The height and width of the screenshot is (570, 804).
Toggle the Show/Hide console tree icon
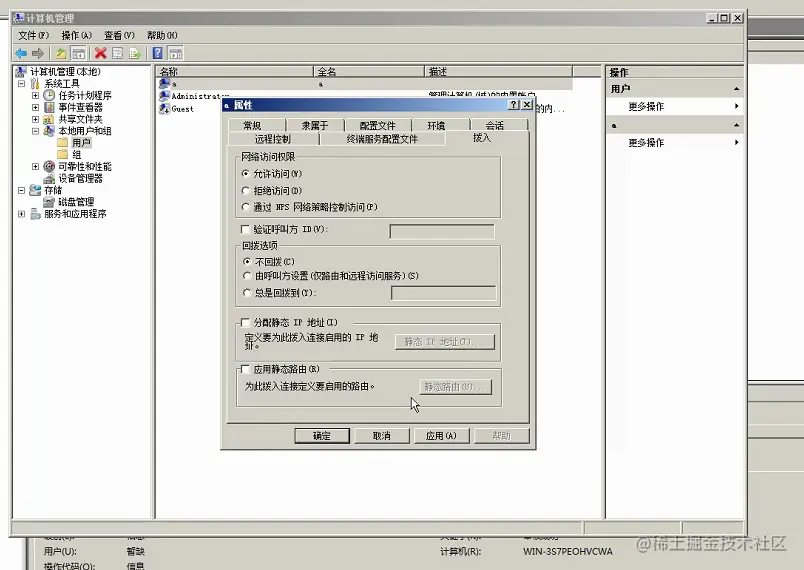coord(78,53)
